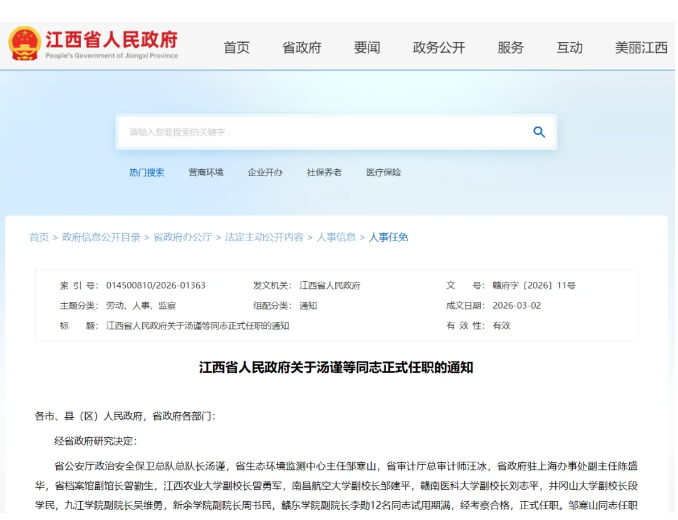Click the paragraph line starting 省公安厅政治安全保卫总队
The height and width of the screenshot is (520, 678).
tap(346, 466)
